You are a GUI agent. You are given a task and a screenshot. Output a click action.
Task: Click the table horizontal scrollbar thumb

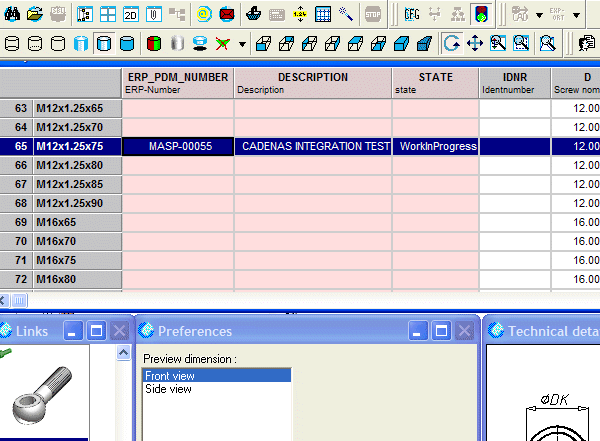(19, 301)
